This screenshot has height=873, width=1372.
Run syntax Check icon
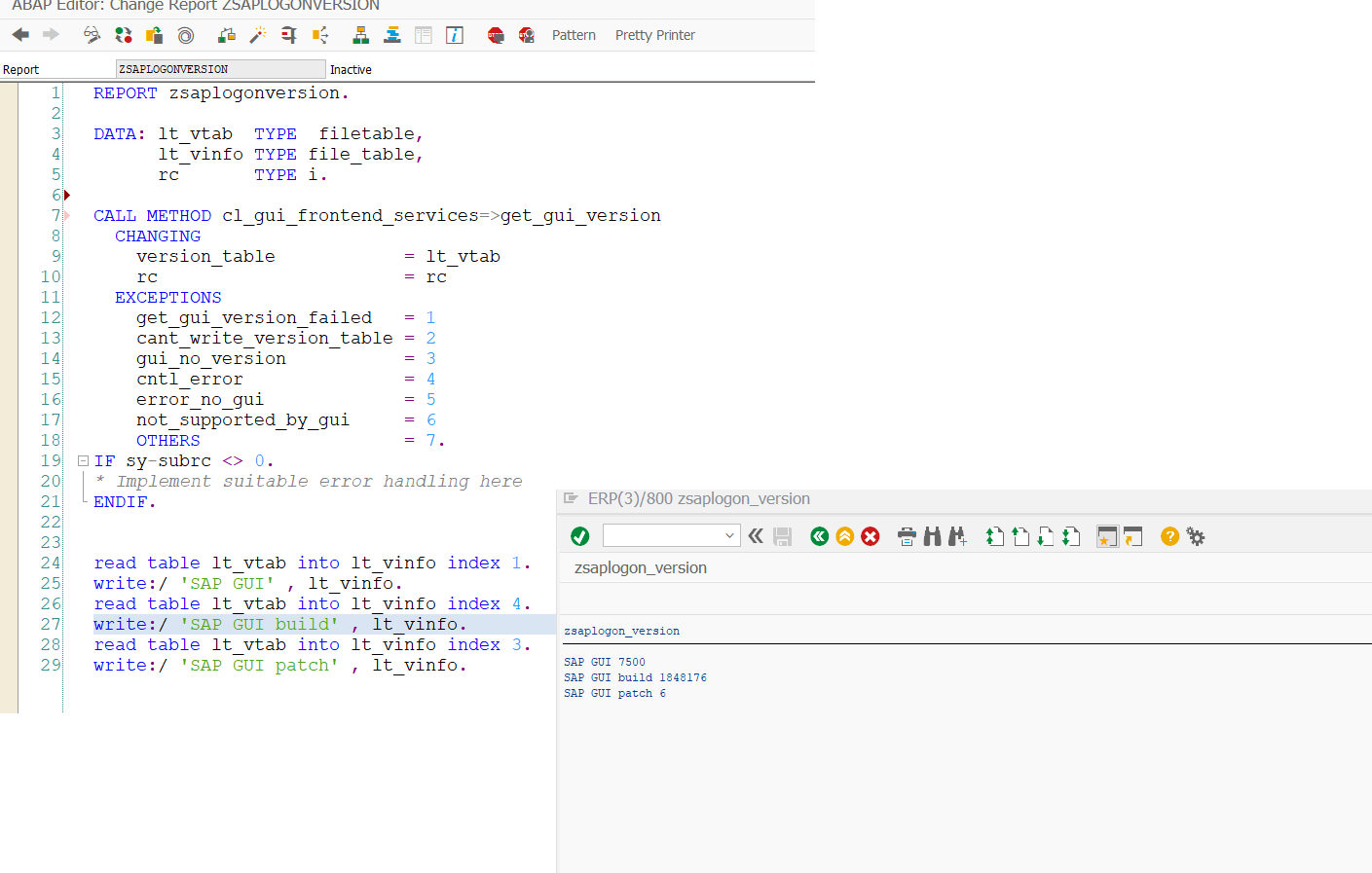pyautogui.click(x=227, y=35)
